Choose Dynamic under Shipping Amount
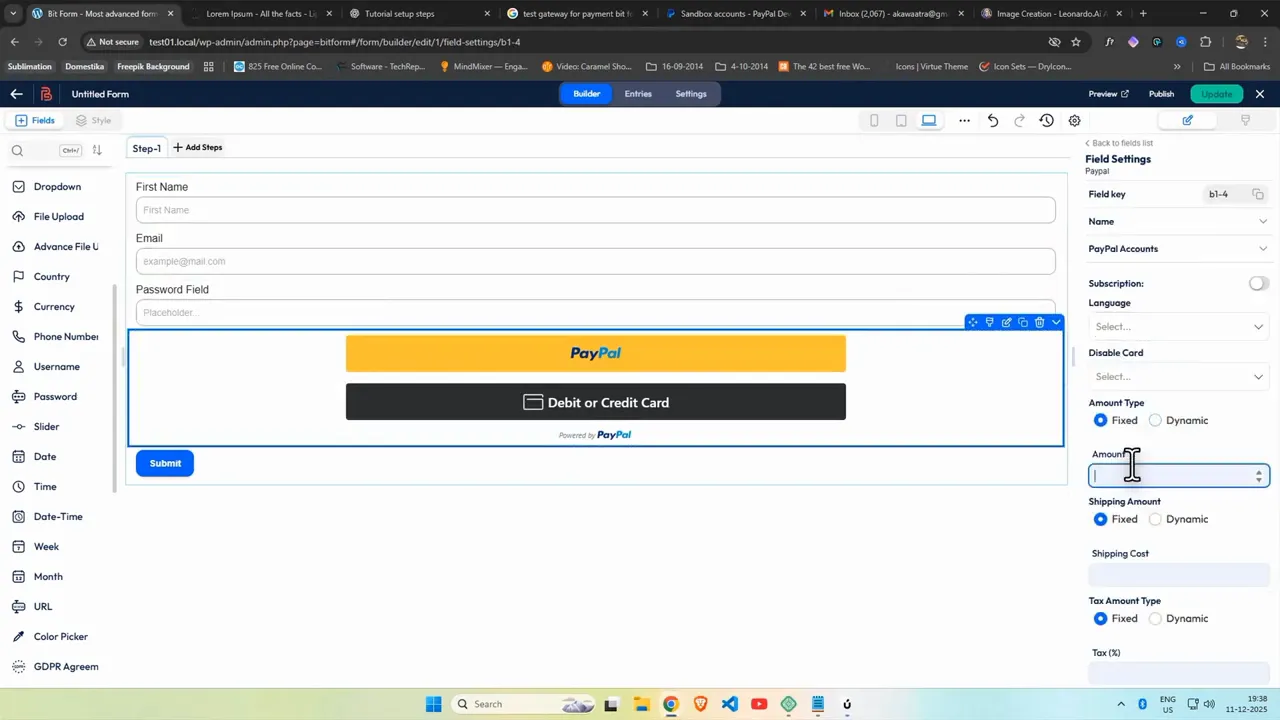 click(x=1155, y=519)
